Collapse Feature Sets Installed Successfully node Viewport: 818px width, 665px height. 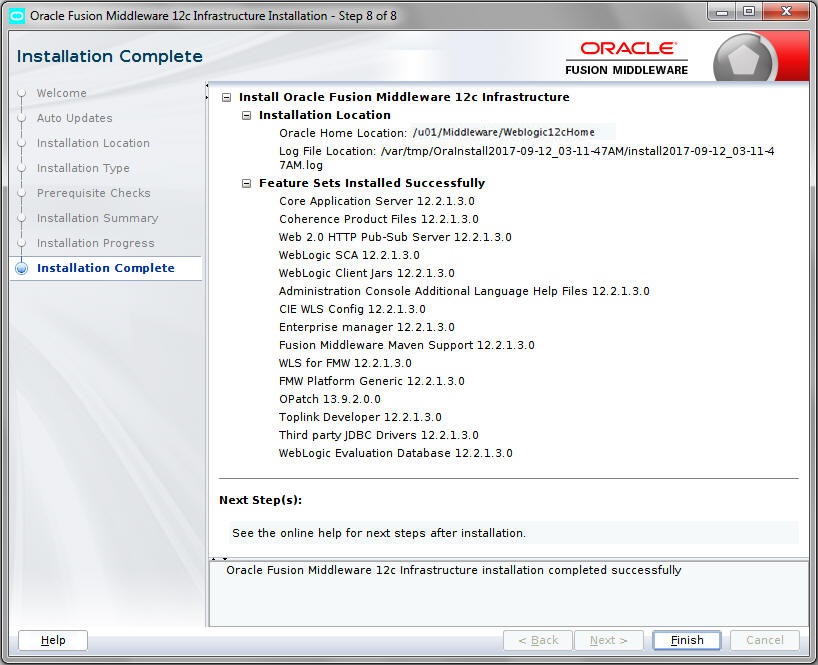coord(246,184)
